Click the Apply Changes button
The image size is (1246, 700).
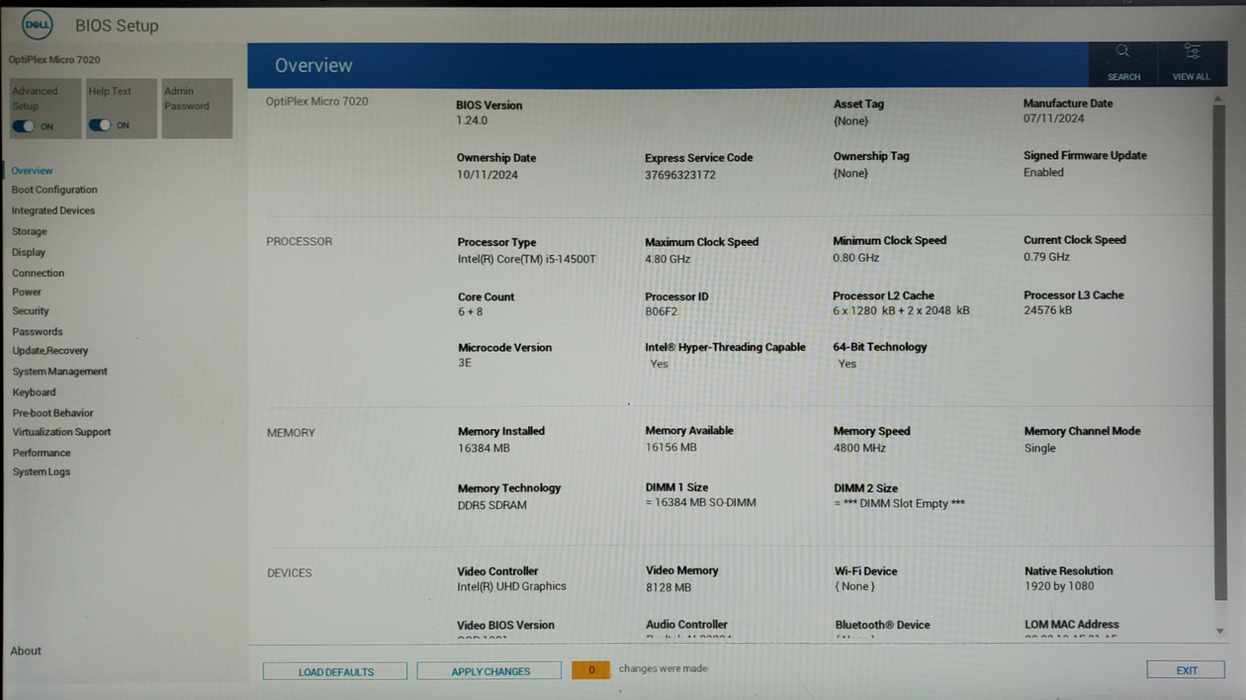(489, 671)
